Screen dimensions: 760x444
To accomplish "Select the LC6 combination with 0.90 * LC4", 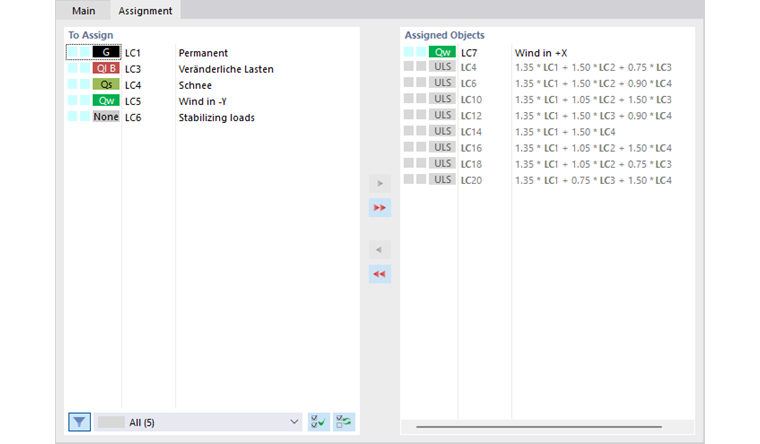I will click(x=593, y=83).
